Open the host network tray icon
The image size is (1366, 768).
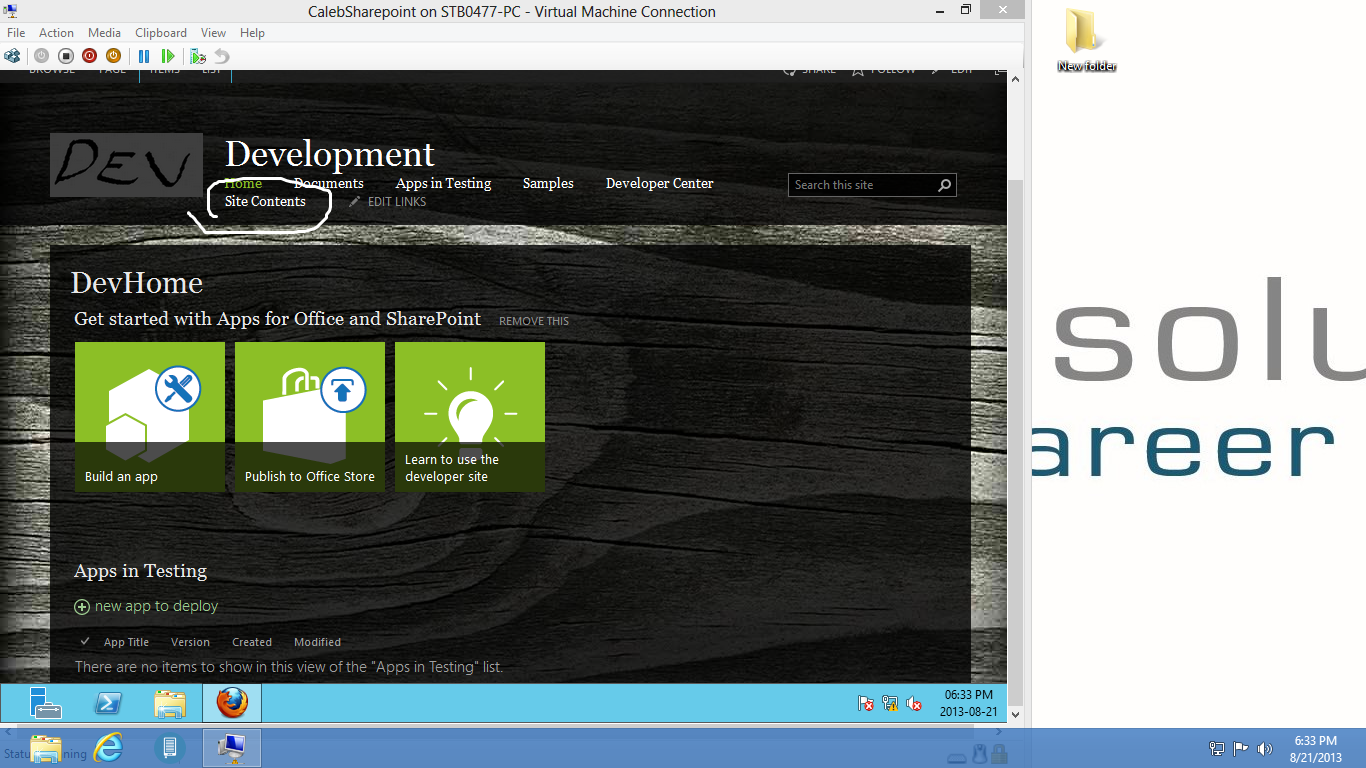tap(1217, 749)
